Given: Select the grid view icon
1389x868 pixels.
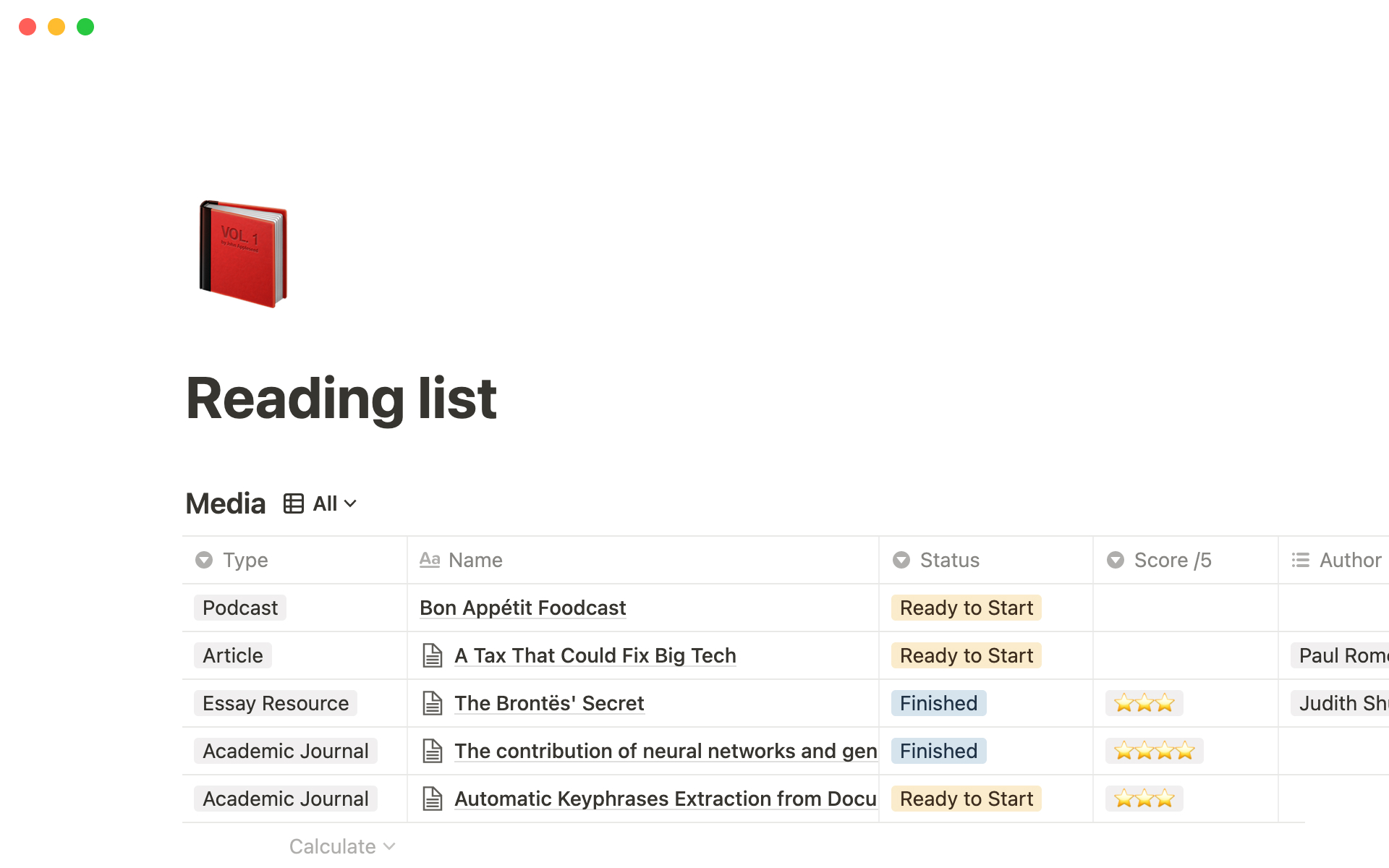Looking at the screenshot, I should click(295, 504).
